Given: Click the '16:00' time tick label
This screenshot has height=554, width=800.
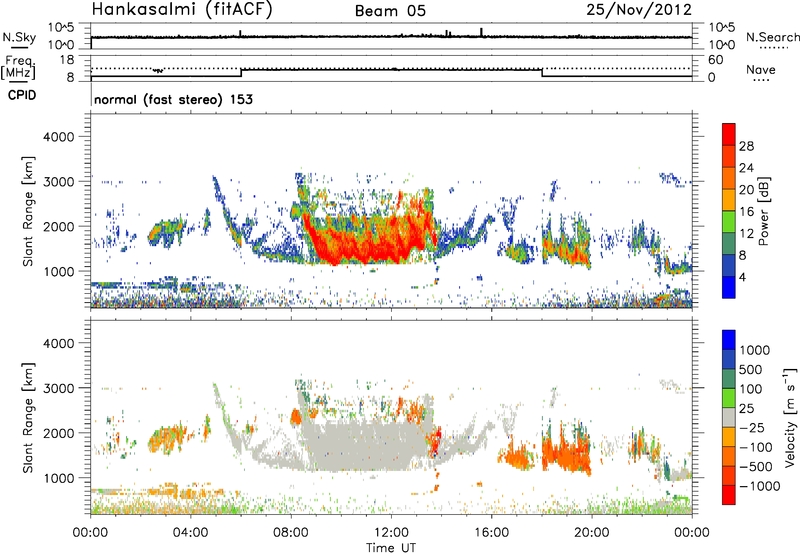Looking at the screenshot, I should [x=491, y=533].
